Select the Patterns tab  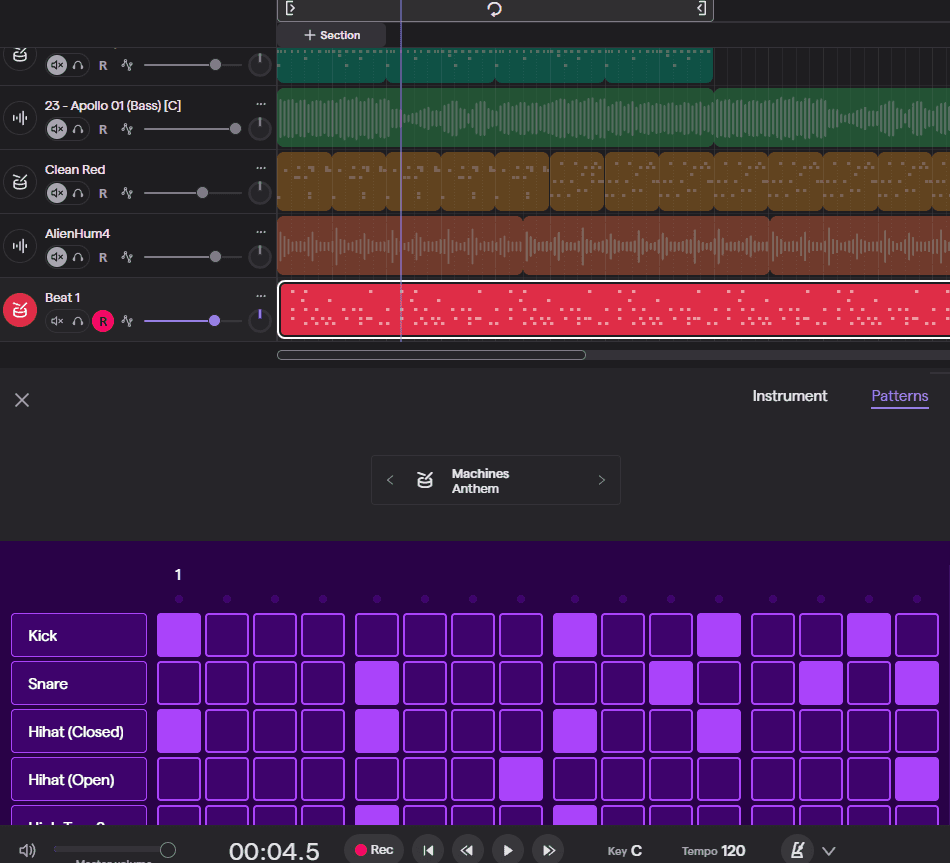(899, 396)
